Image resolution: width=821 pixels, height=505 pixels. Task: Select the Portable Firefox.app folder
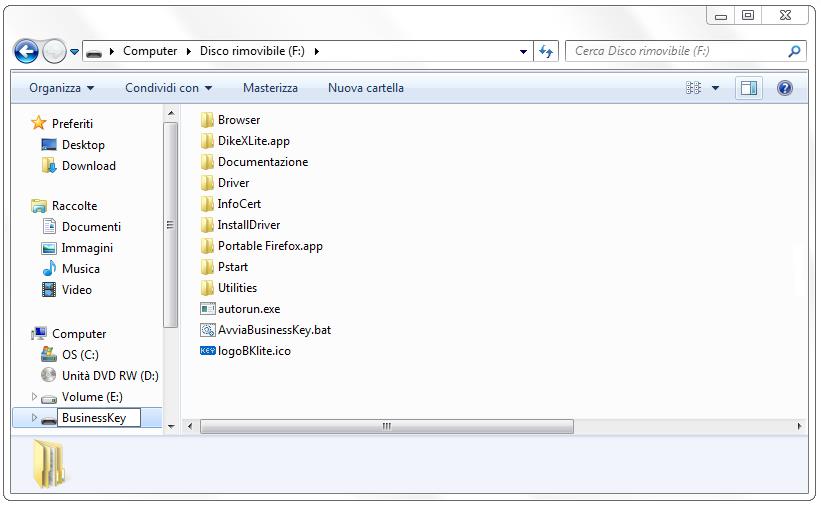click(270, 246)
